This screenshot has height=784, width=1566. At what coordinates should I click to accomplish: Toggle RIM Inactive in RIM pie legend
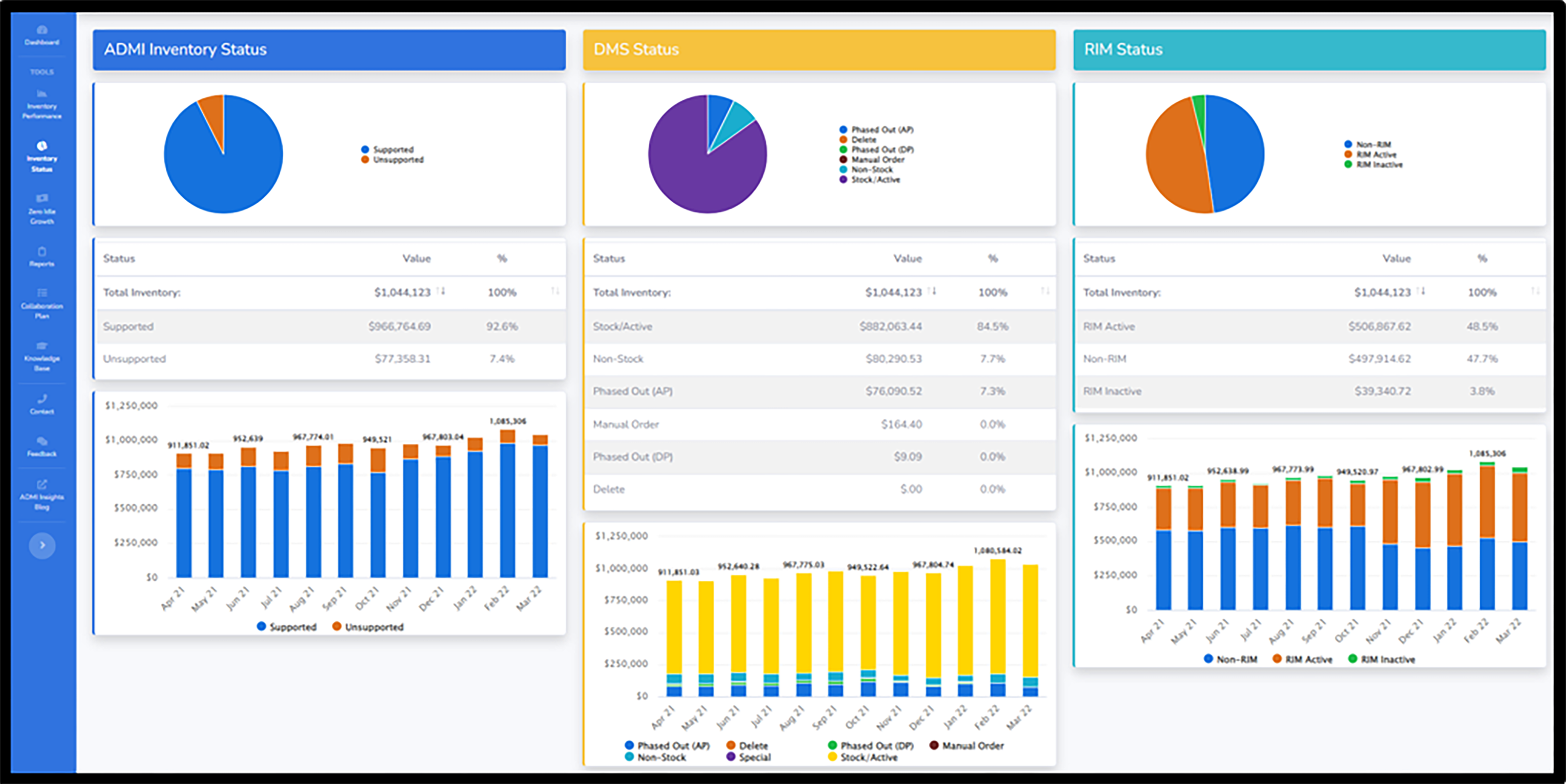[1374, 165]
